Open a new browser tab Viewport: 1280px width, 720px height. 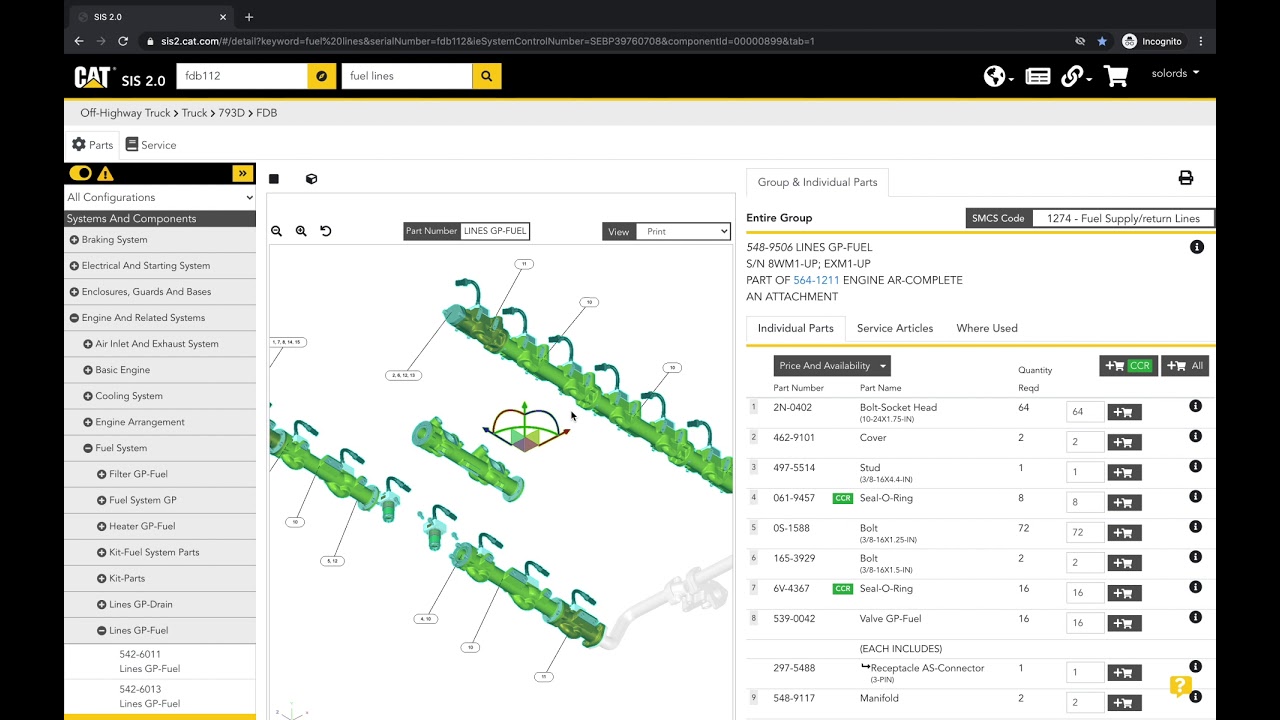click(249, 17)
